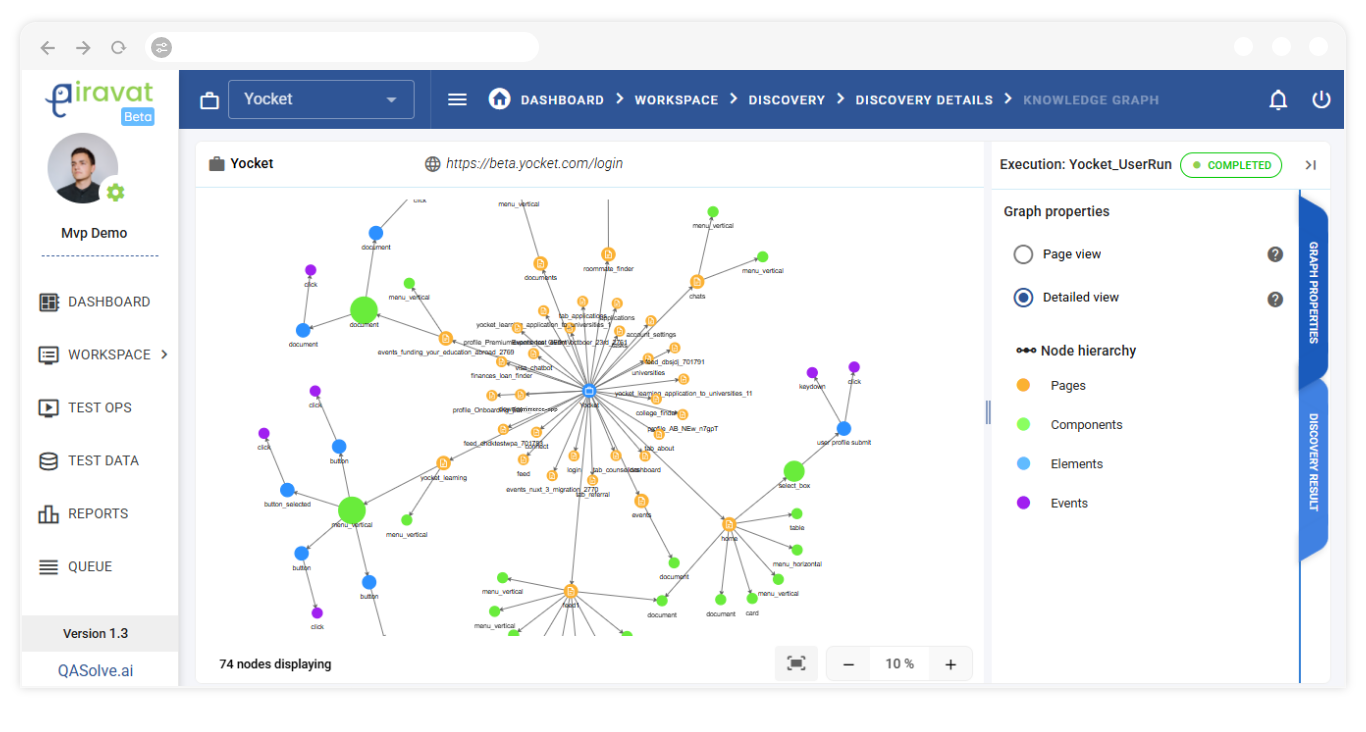
Task: Open Test Ops in the sidebar
Action: point(85,408)
